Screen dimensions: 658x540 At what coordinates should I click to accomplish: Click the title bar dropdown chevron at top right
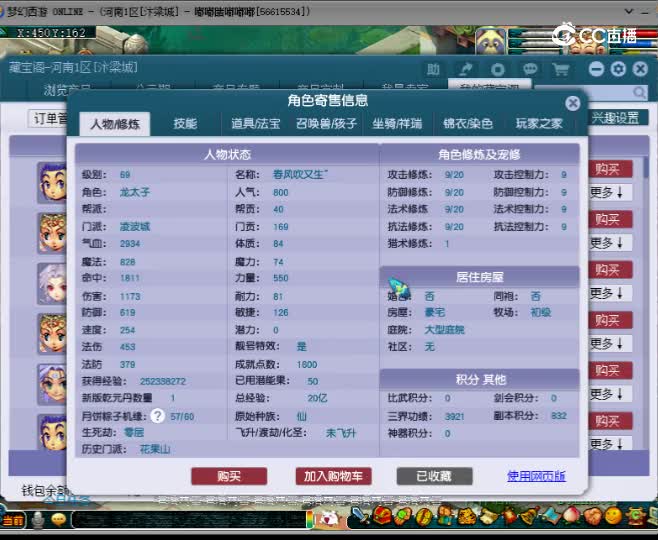click(x=629, y=11)
